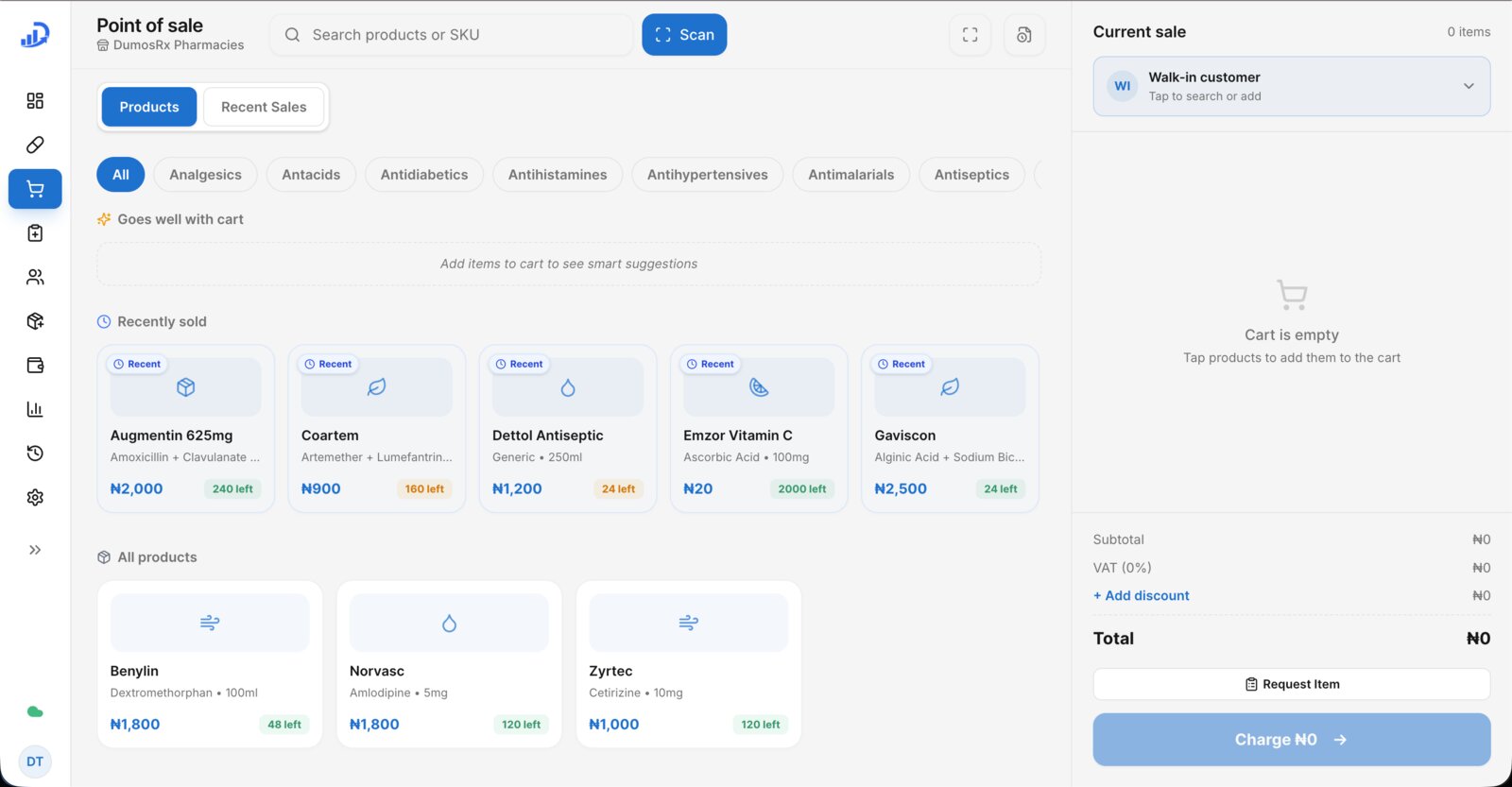Open the customers people icon in sidebar
This screenshot has width=1512, height=787.
click(x=35, y=277)
